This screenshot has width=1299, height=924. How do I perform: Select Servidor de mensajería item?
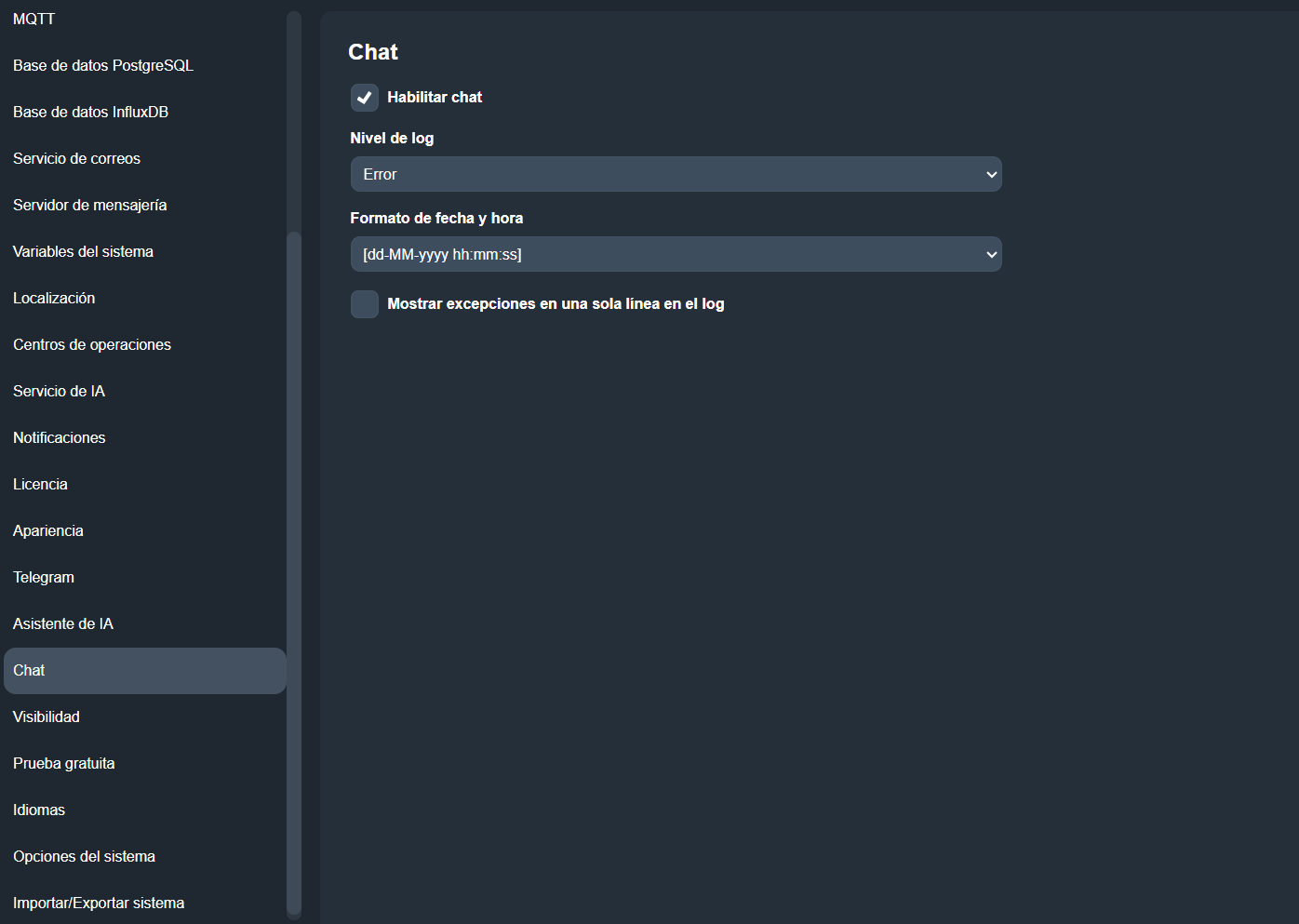click(x=90, y=205)
